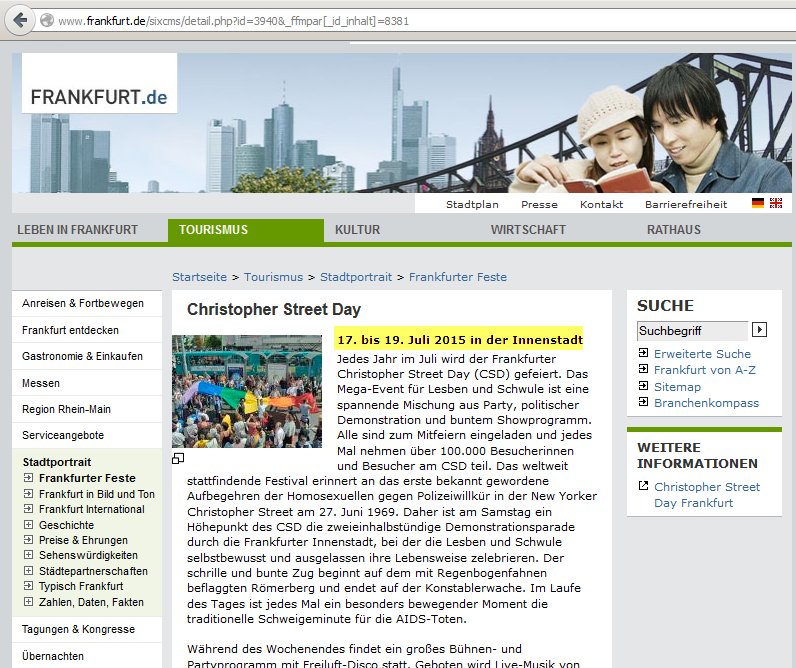This screenshot has height=668, width=796.
Task: Enlarge photo using the magnify icon below image
Action: point(178,458)
